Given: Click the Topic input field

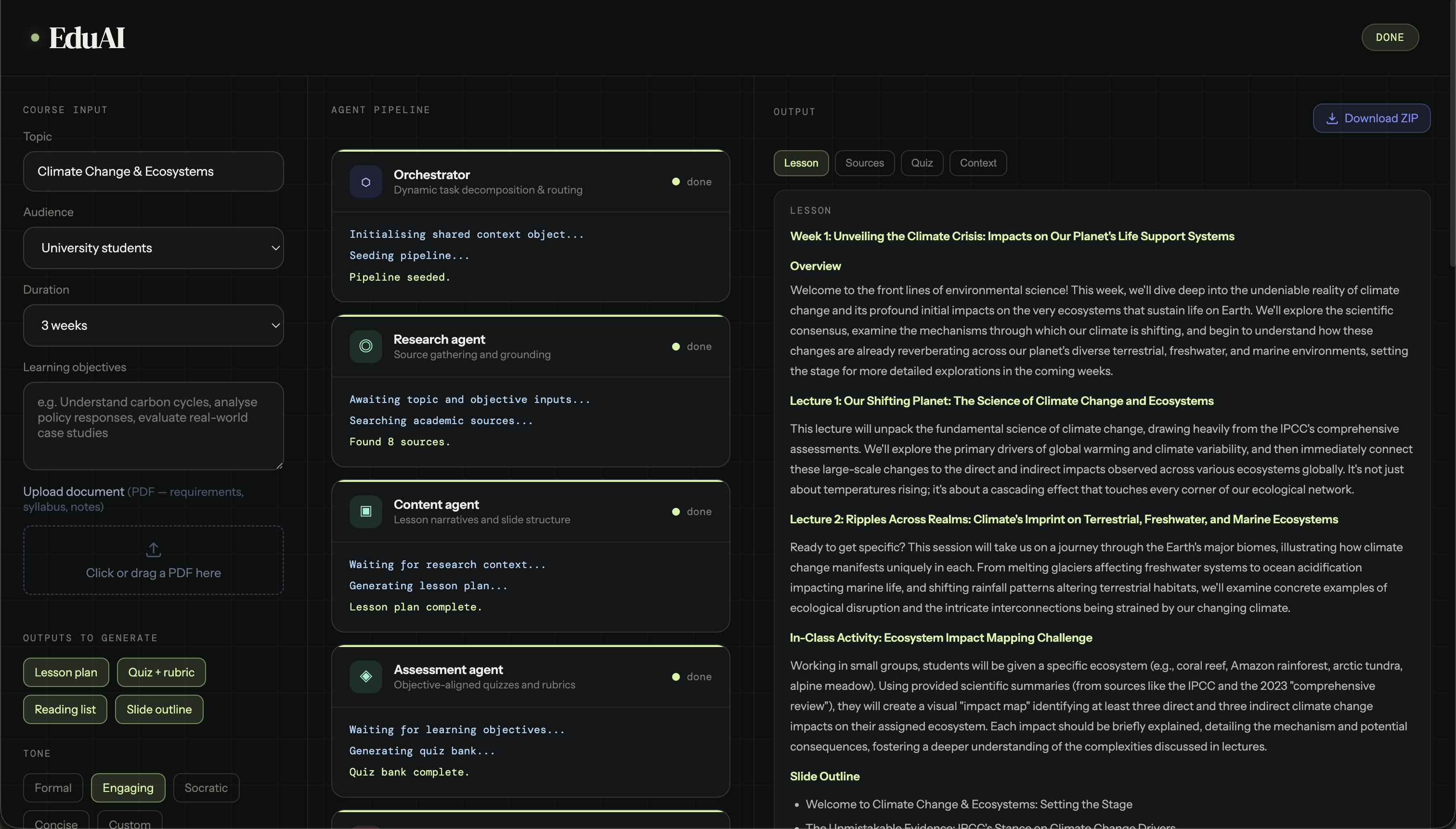Looking at the screenshot, I should pyautogui.click(x=153, y=171).
